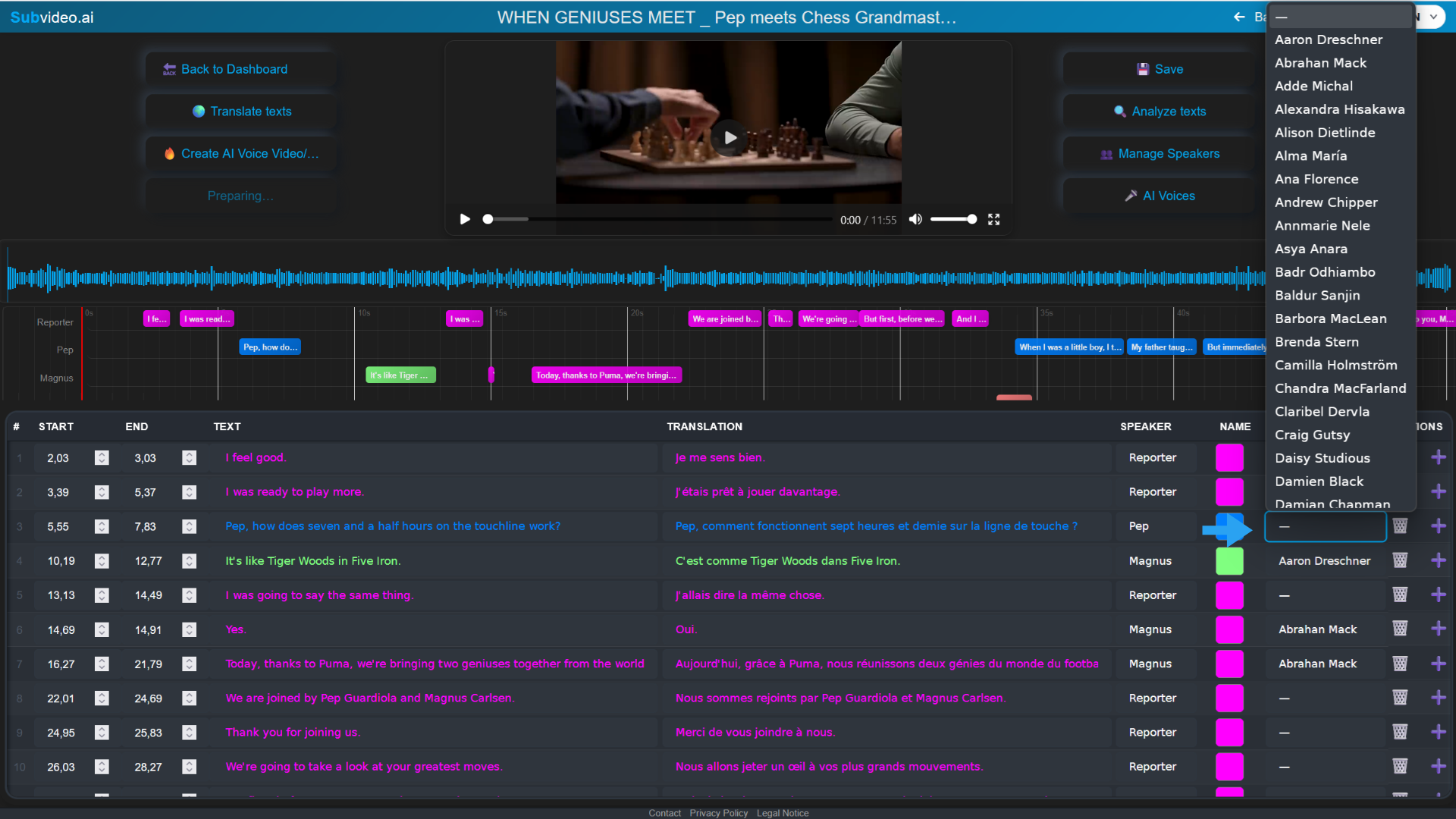
Task: Open name dropdown for row 5
Action: coord(1324,595)
